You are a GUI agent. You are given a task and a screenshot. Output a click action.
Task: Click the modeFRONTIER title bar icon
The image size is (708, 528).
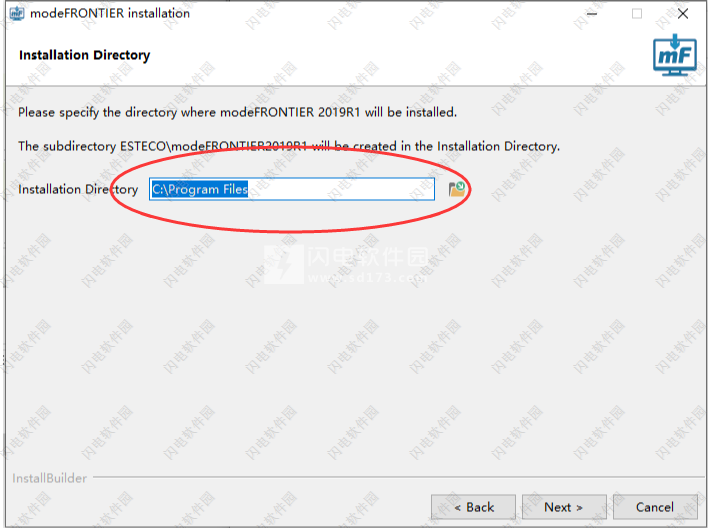pyautogui.click(x=17, y=14)
